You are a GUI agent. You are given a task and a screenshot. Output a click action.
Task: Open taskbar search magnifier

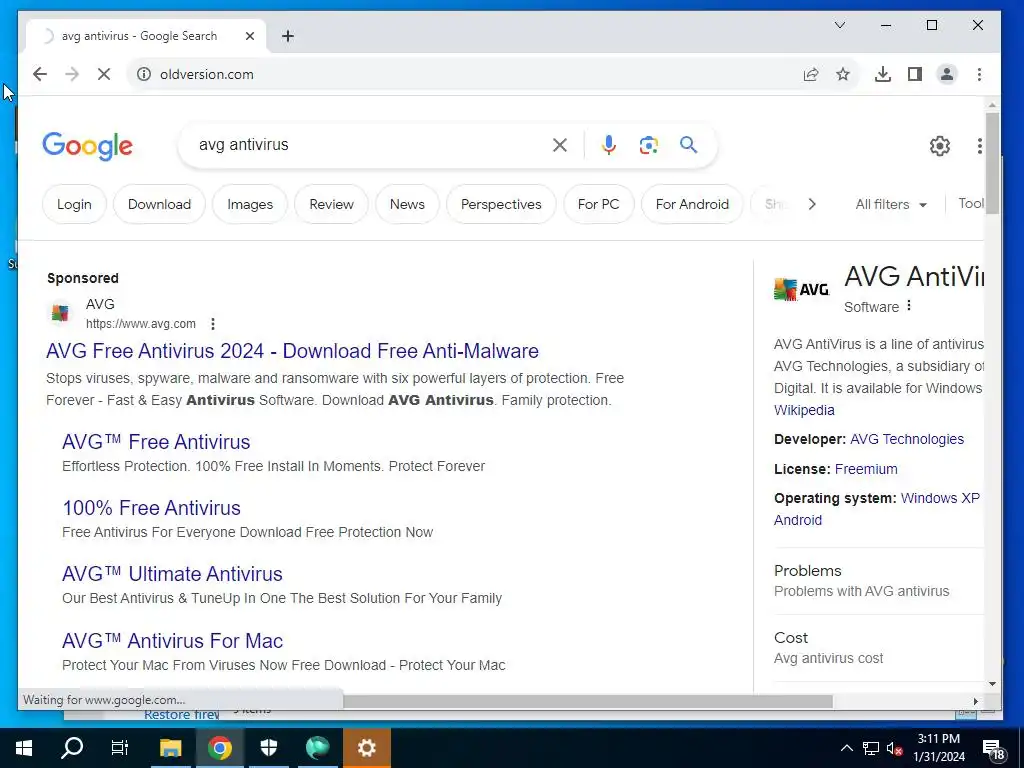click(72, 748)
